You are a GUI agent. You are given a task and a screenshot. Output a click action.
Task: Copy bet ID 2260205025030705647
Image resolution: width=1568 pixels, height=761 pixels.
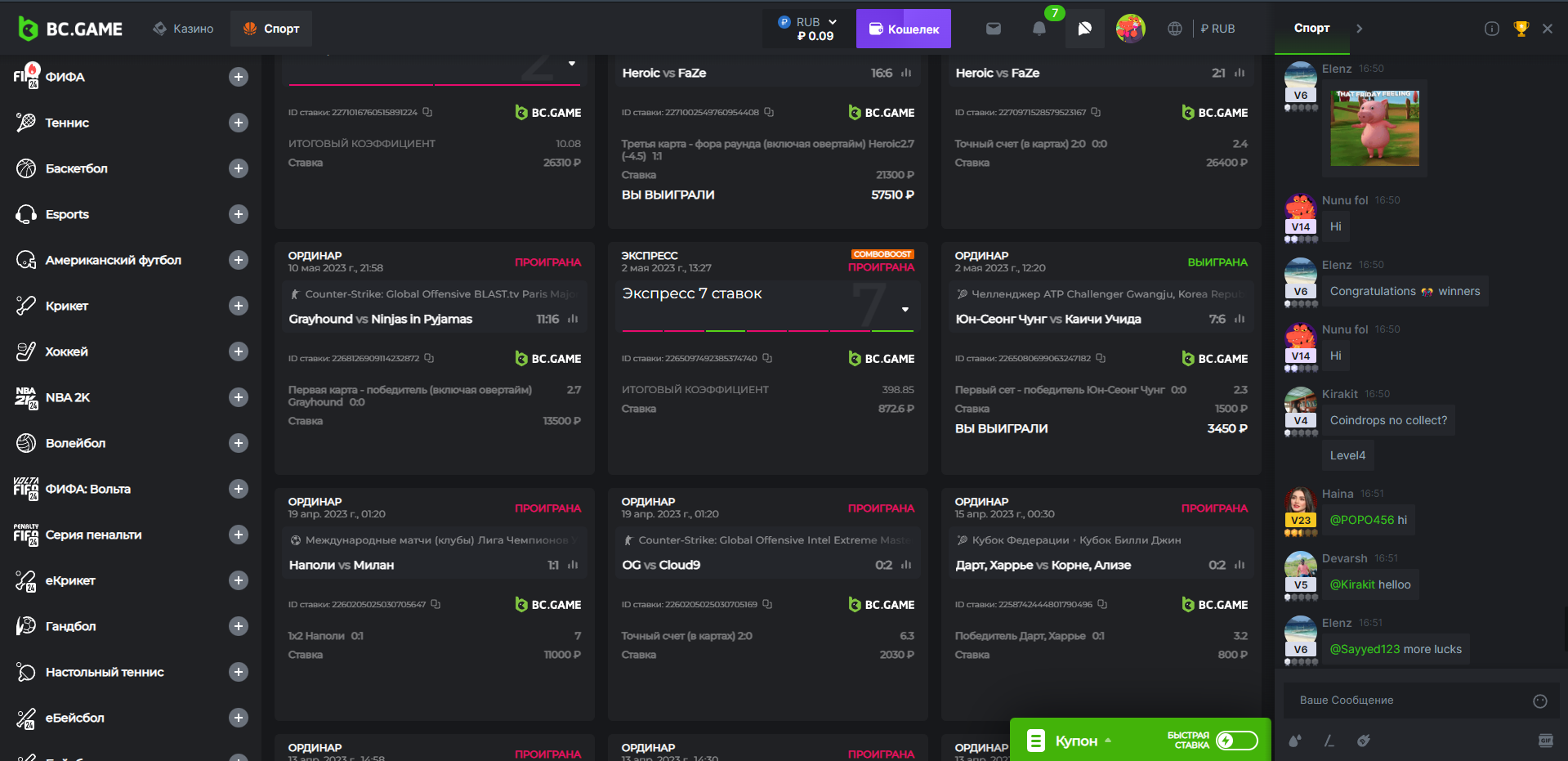point(436,604)
